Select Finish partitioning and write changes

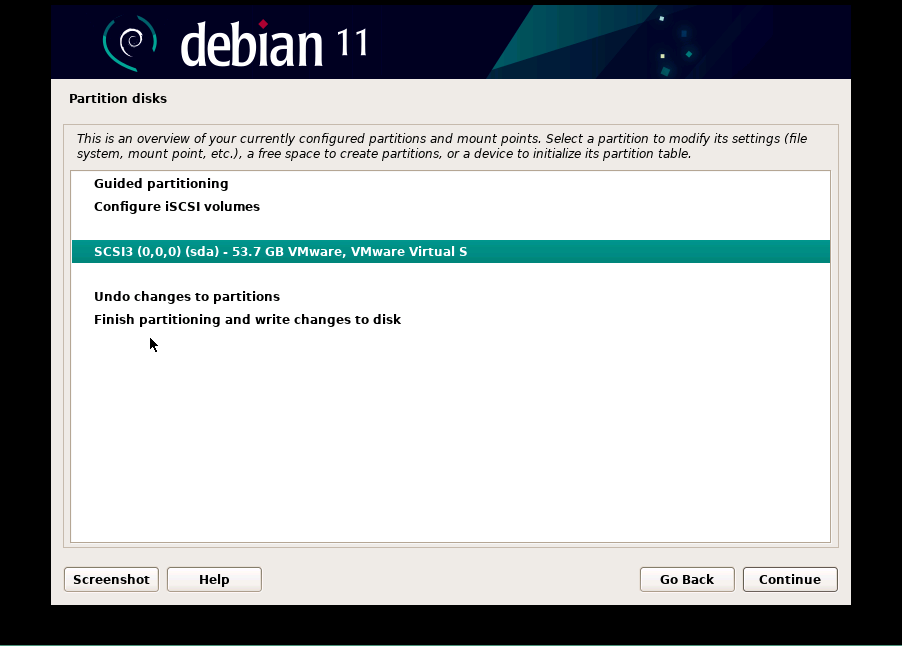(247, 319)
